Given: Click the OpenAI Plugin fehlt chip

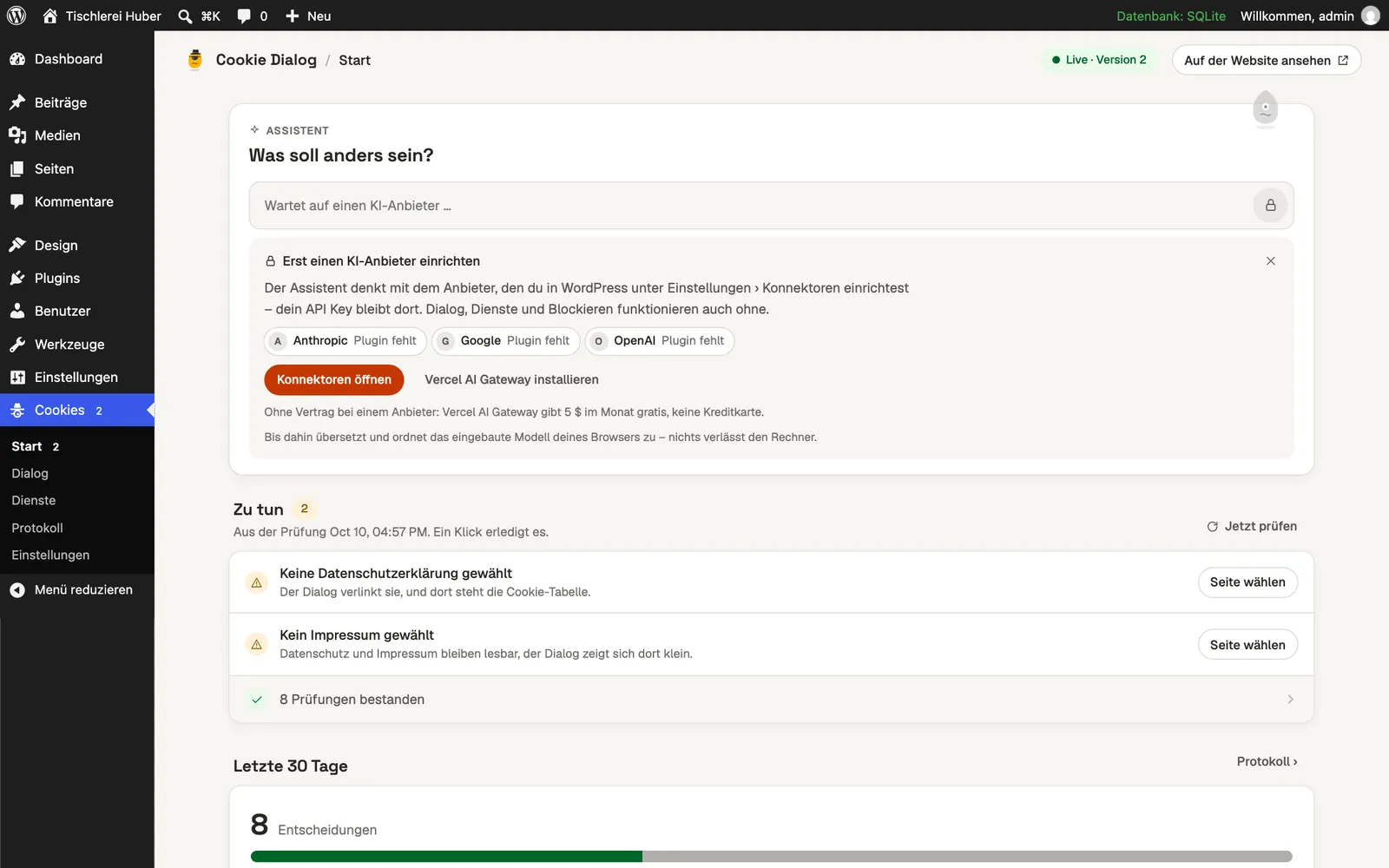Looking at the screenshot, I should click(x=660, y=340).
